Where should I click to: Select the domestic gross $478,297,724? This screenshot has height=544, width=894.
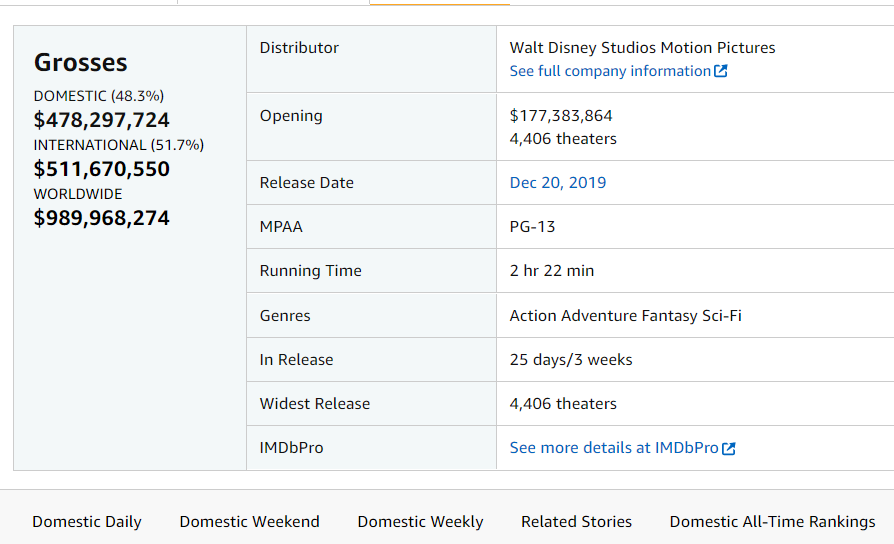[101, 120]
